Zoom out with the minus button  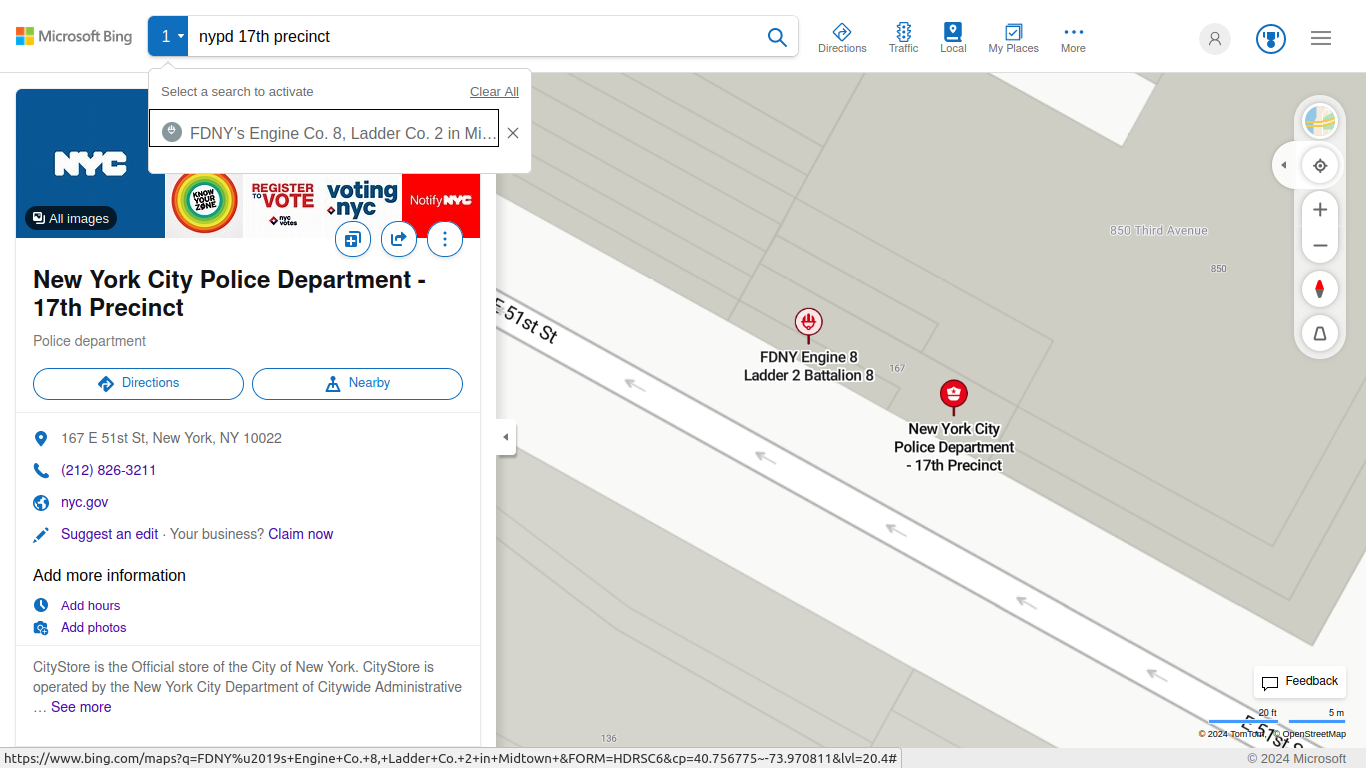pos(1320,245)
